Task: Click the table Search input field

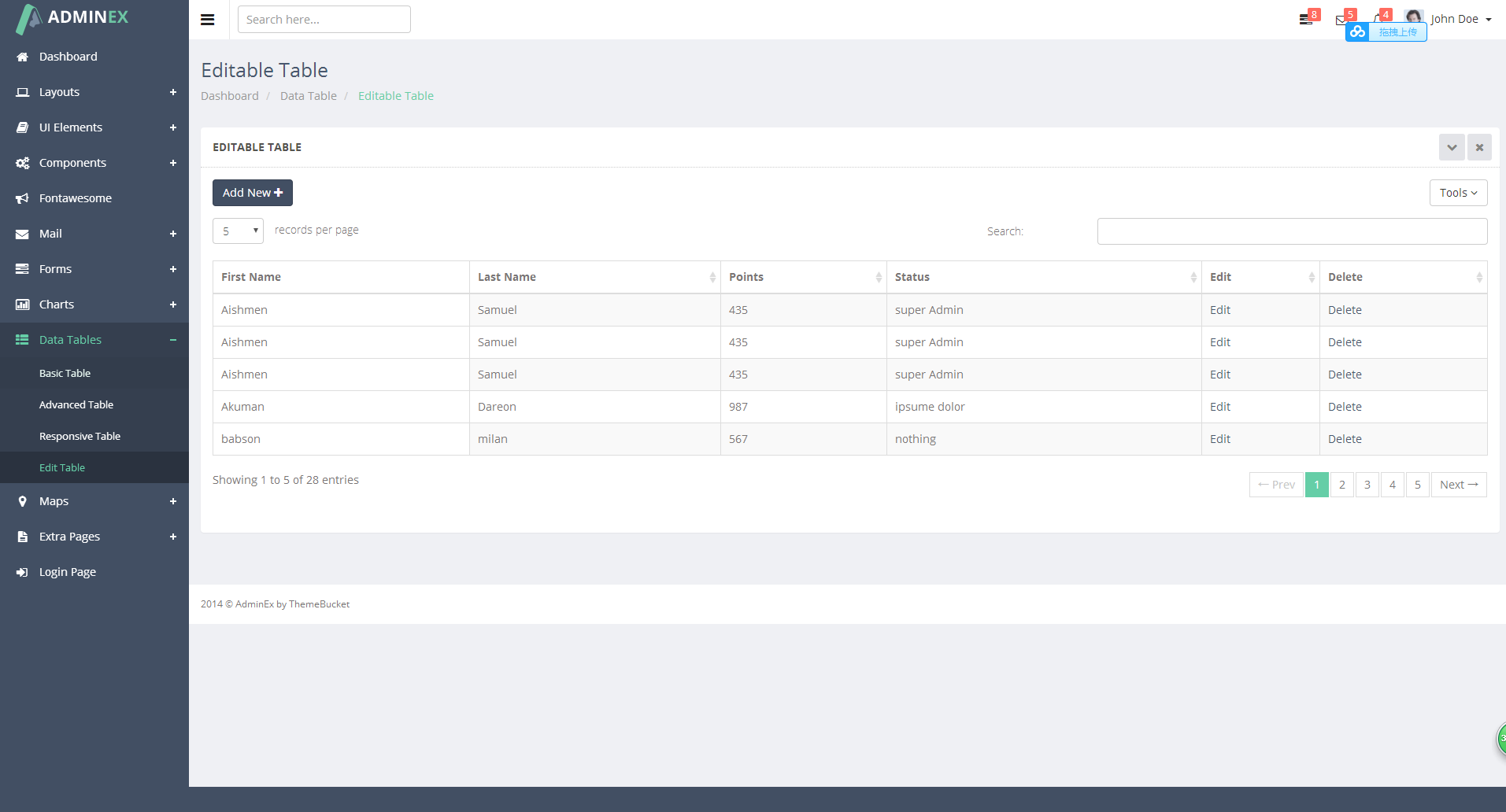Action: coord(1292,231)
